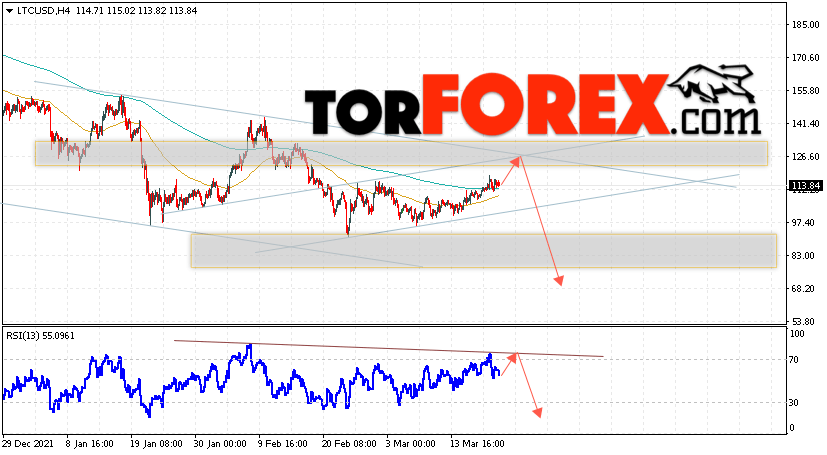Screen dimensions: 827x455
Task: Click the 170.60 price scale label
Action: click(805, 58)
